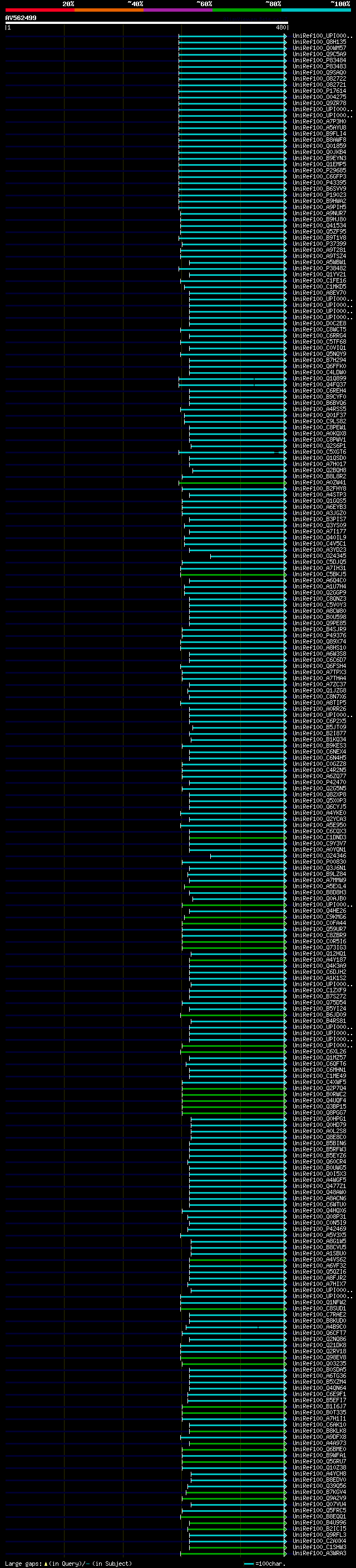Pick the UniRef100_B7H294 hit label
This screenshot has width=356, height=1568.
(319, 360)
